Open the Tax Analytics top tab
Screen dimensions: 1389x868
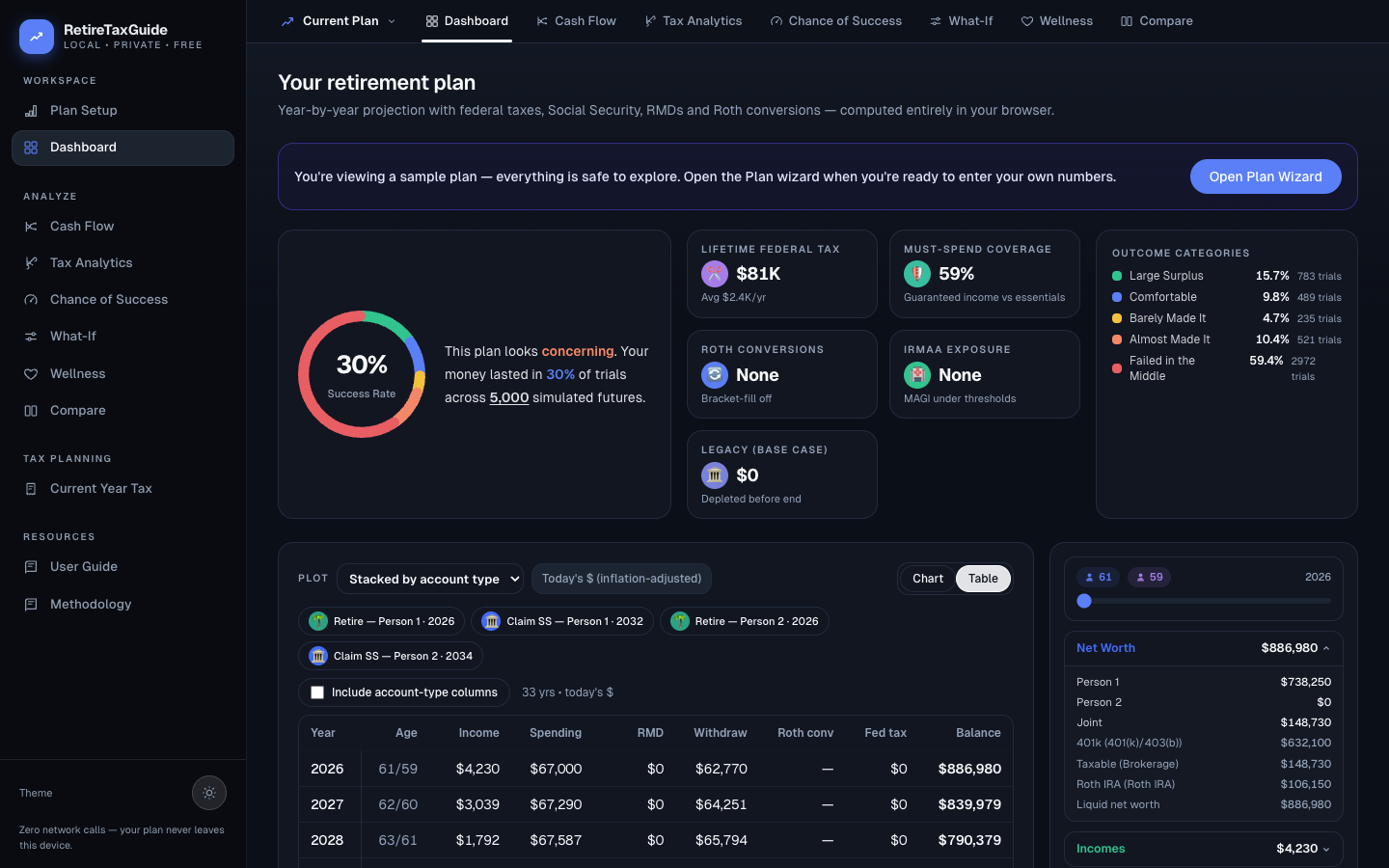tap(694, 21)
